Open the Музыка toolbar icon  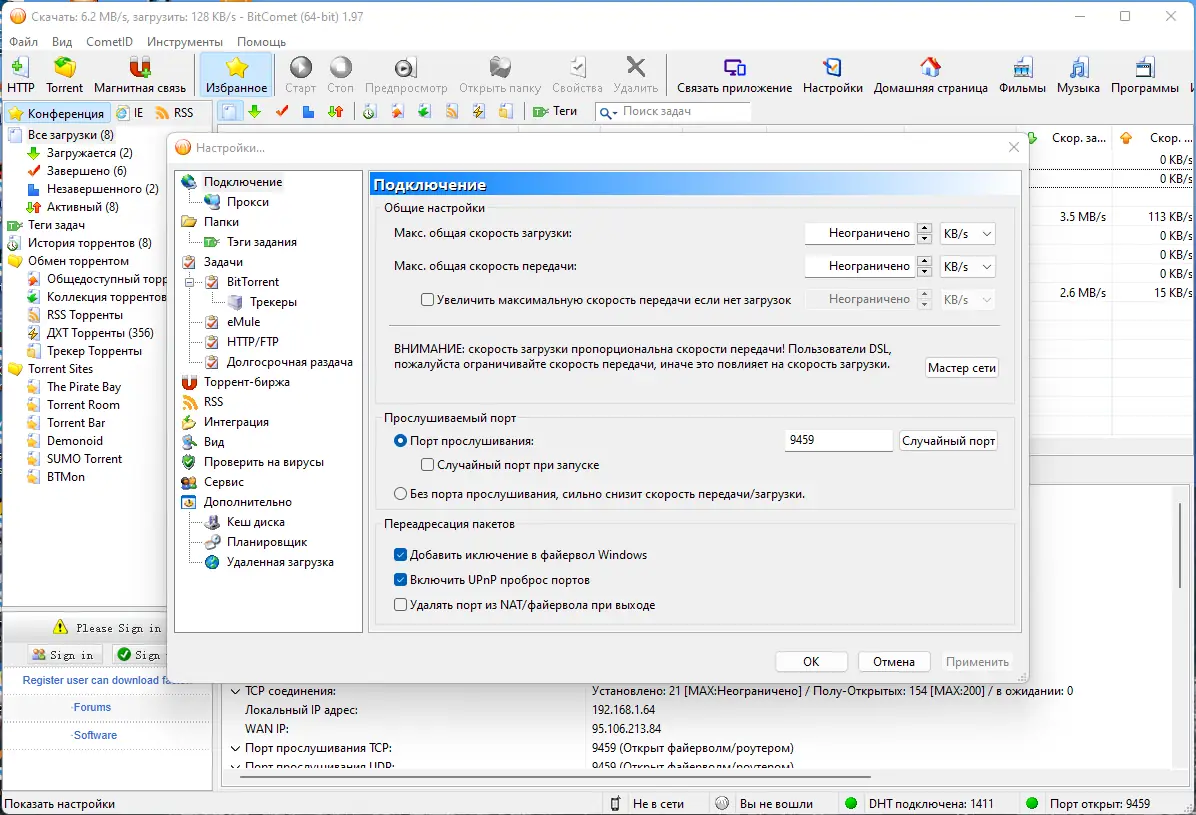tap(1078, 75)
